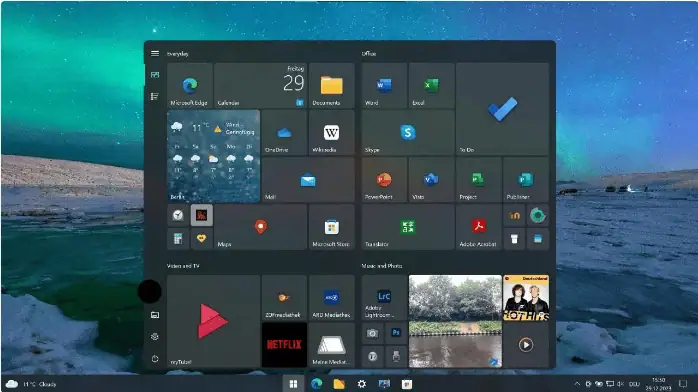Image resolution: width=698 pixels, height=392 pixels.
Task: Open the Settings gear on the taskbar
Action: pyautogui.click(x=361, y=384)
